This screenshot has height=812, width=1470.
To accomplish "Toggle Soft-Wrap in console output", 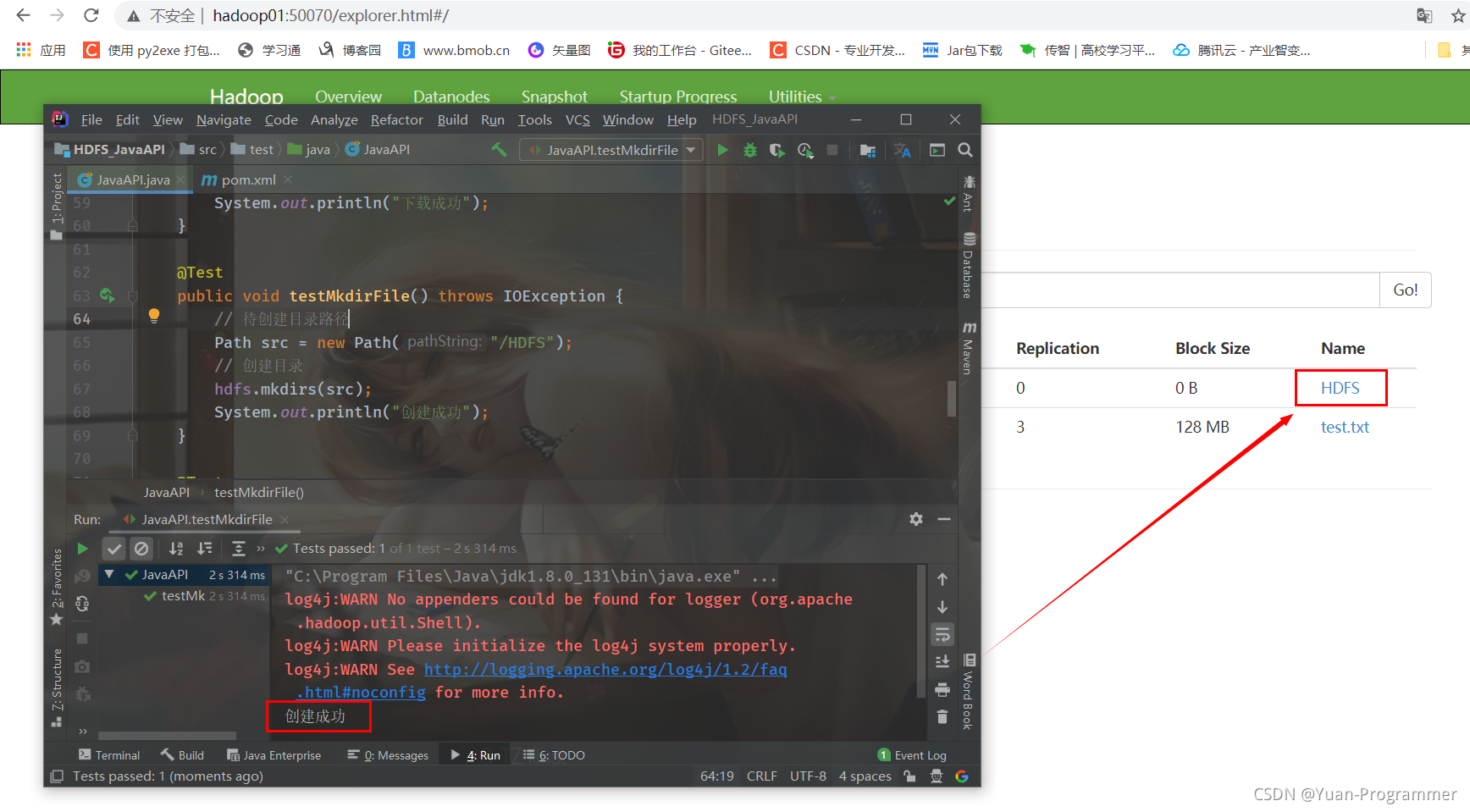I will [x=942, y=634].
